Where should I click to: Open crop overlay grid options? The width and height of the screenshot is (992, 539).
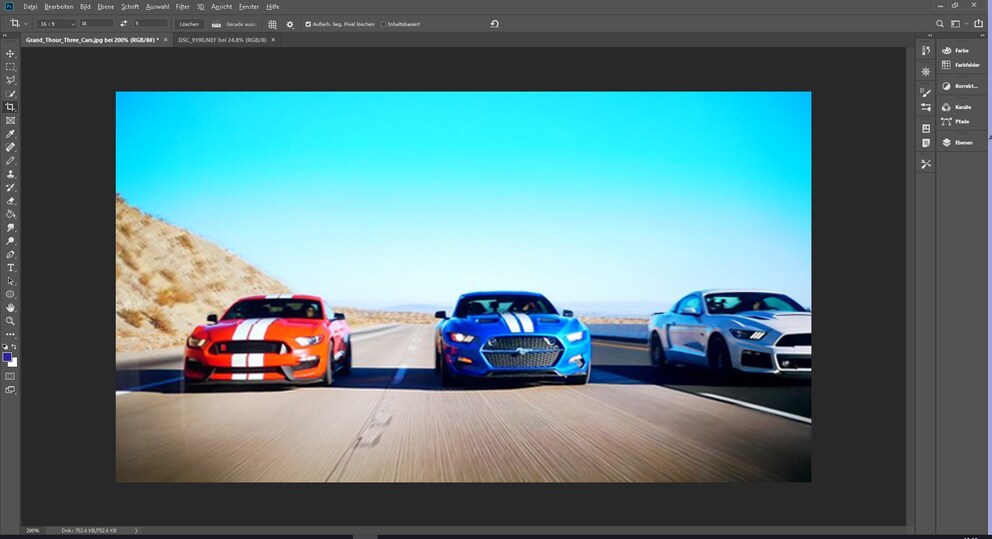[x=272, y=24]
